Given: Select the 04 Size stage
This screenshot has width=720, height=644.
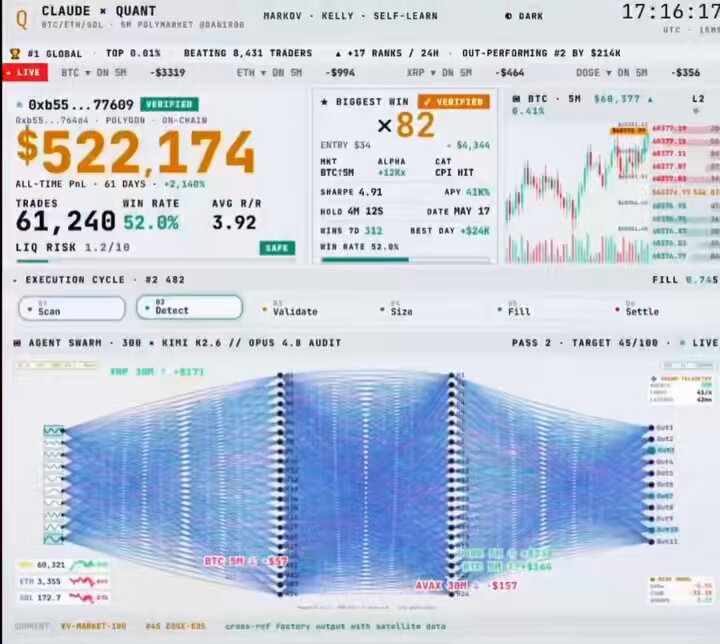Looking at the screenshot, I should click(x=396, y=309).
